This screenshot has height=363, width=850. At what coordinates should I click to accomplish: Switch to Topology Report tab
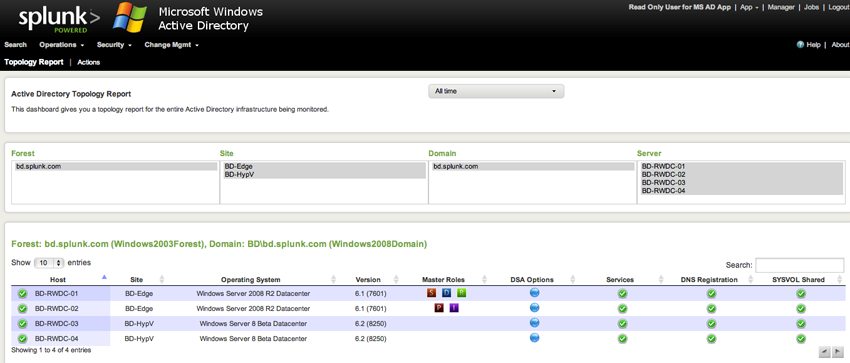coord(34,62)
